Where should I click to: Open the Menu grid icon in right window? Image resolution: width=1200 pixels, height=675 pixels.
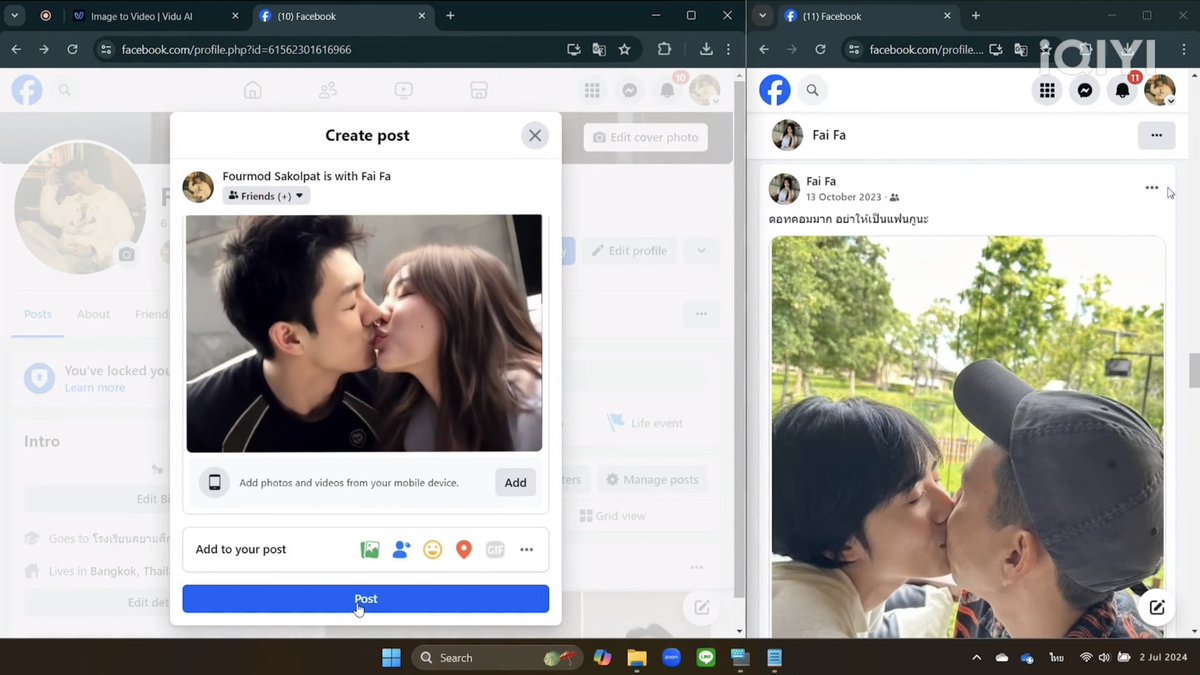[x=1047, y=90]
